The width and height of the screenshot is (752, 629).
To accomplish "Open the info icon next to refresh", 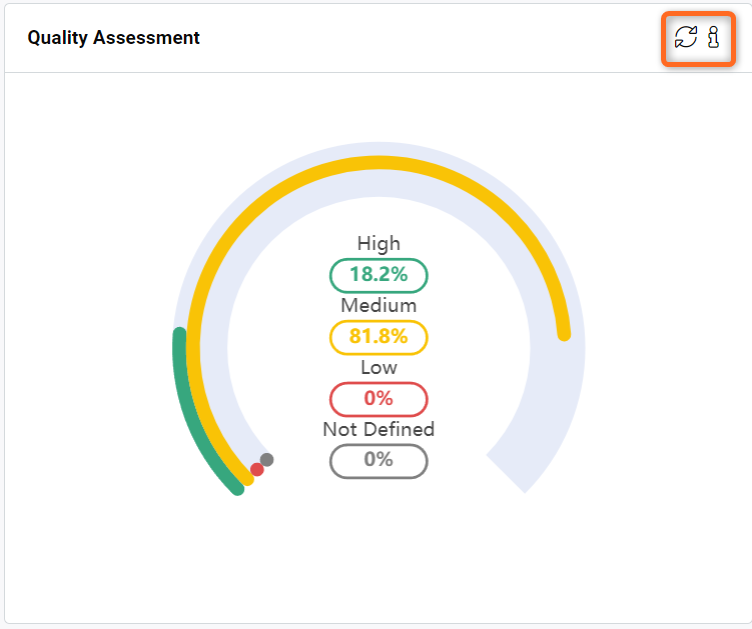I will point(714,37).
